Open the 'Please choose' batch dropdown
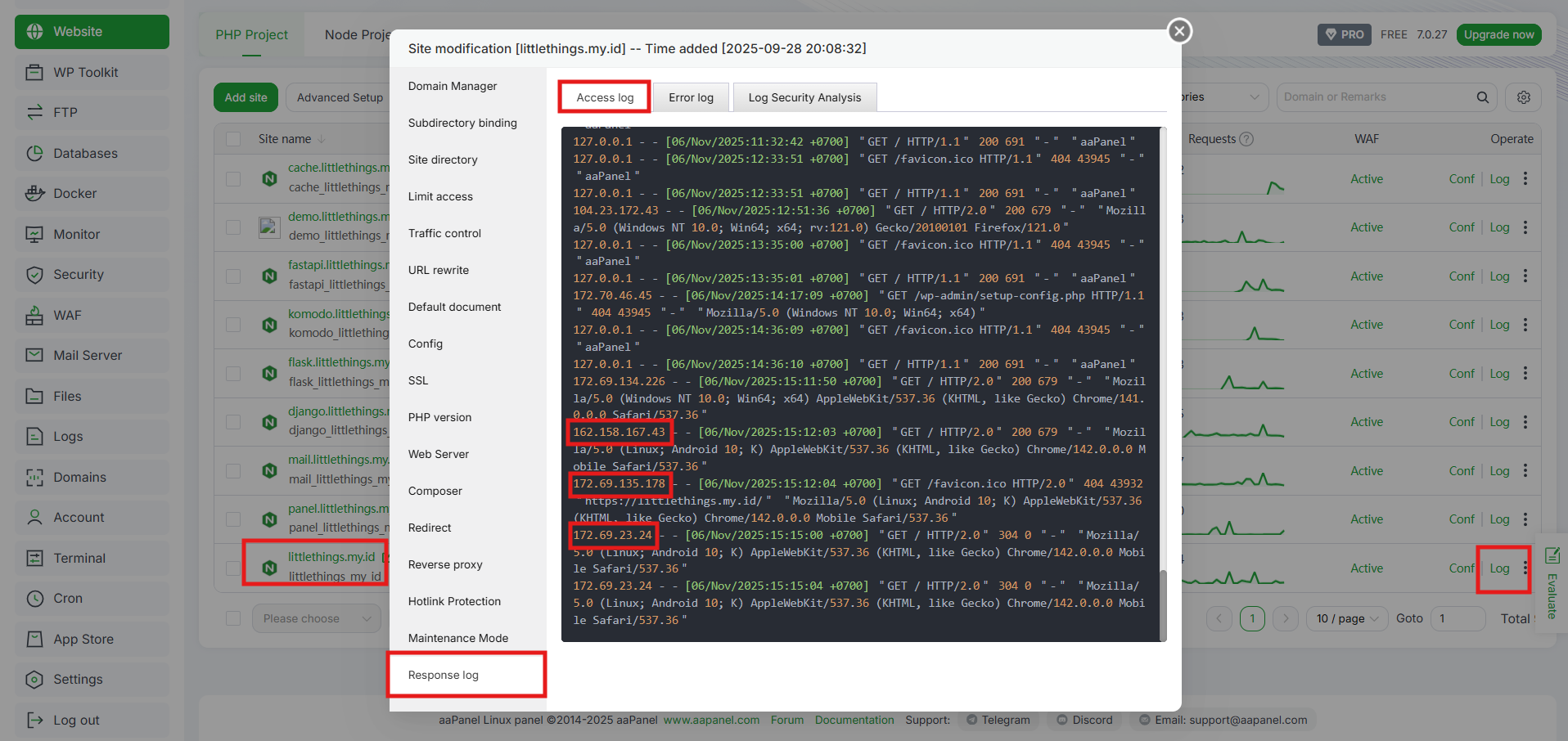The height and width of the screenshot is (741, 1568). pyautogui.click(x=317, y=618)
